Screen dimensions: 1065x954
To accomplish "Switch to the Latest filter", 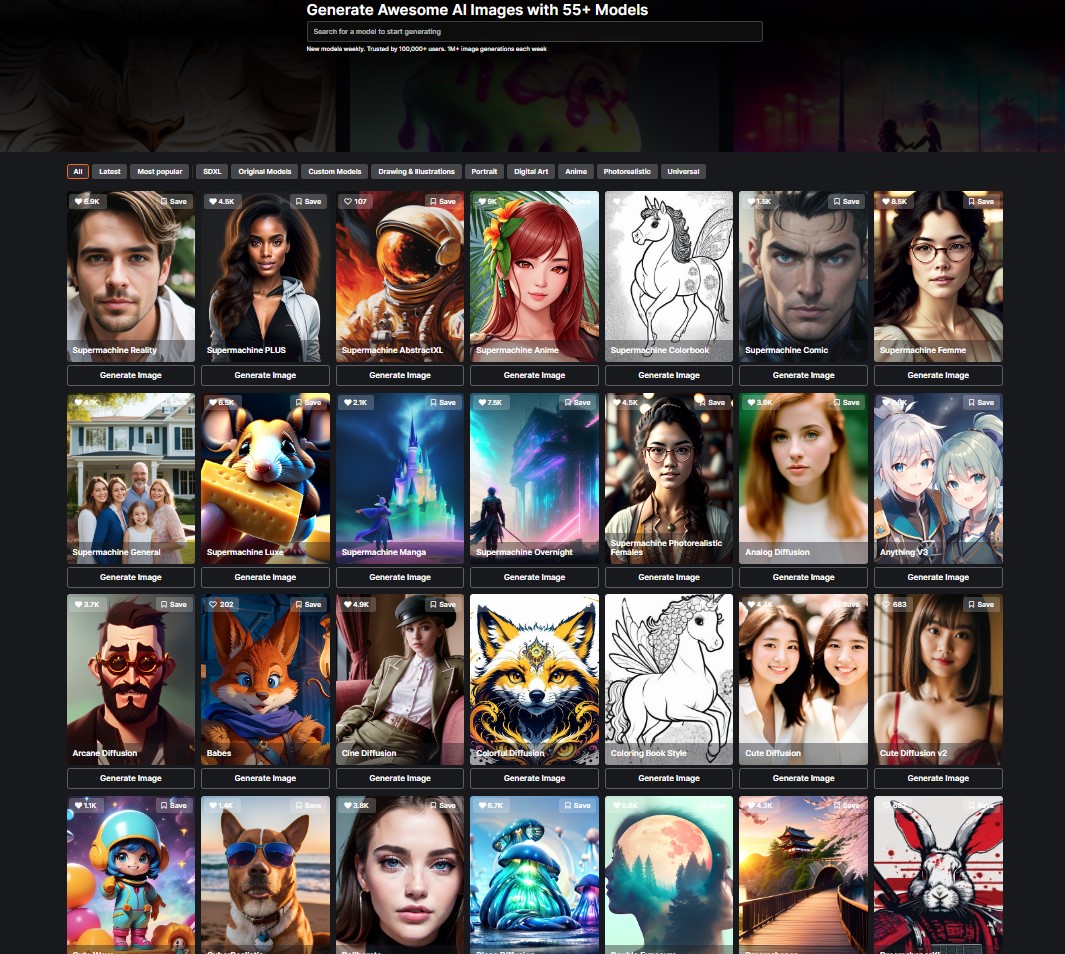I will tap(109, 172).
